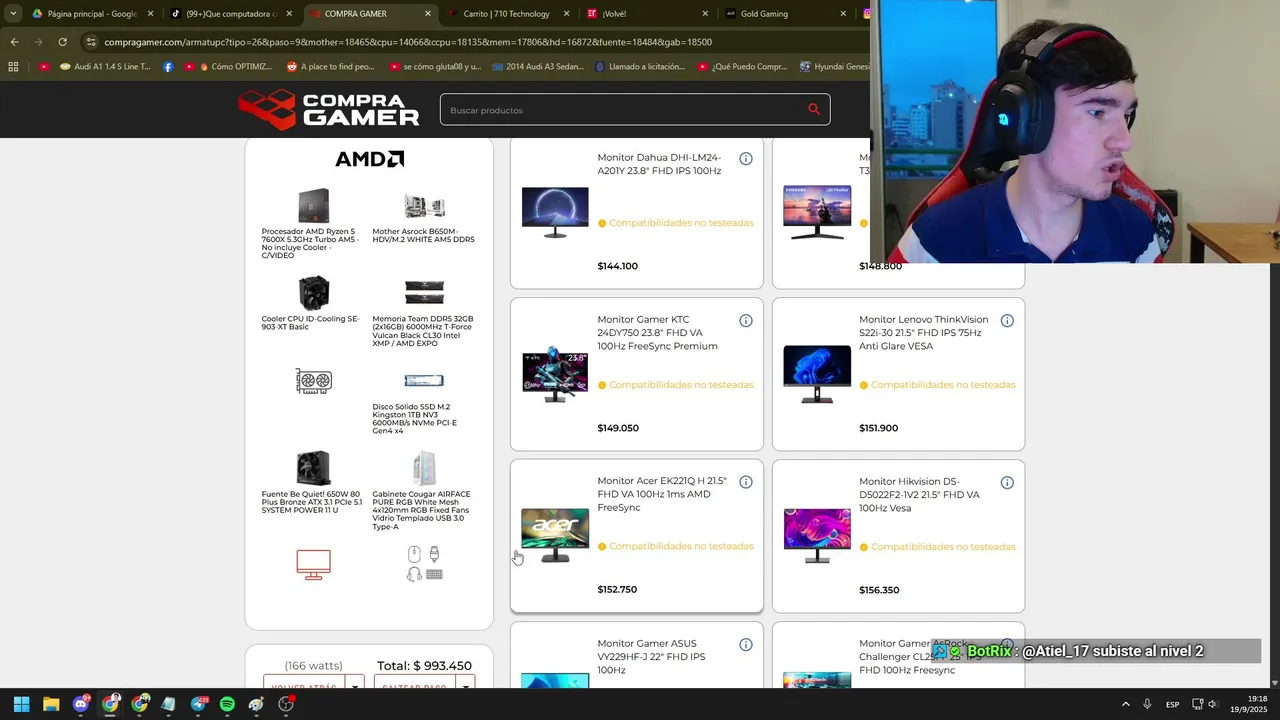
Task: Select Lenovo ThinkVision S22i-30 monitor thumbnail
Action: (817, 374)
